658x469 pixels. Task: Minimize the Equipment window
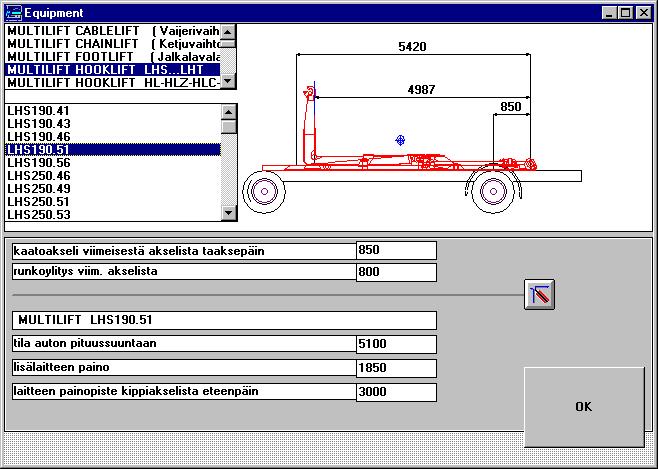(609, 13)
